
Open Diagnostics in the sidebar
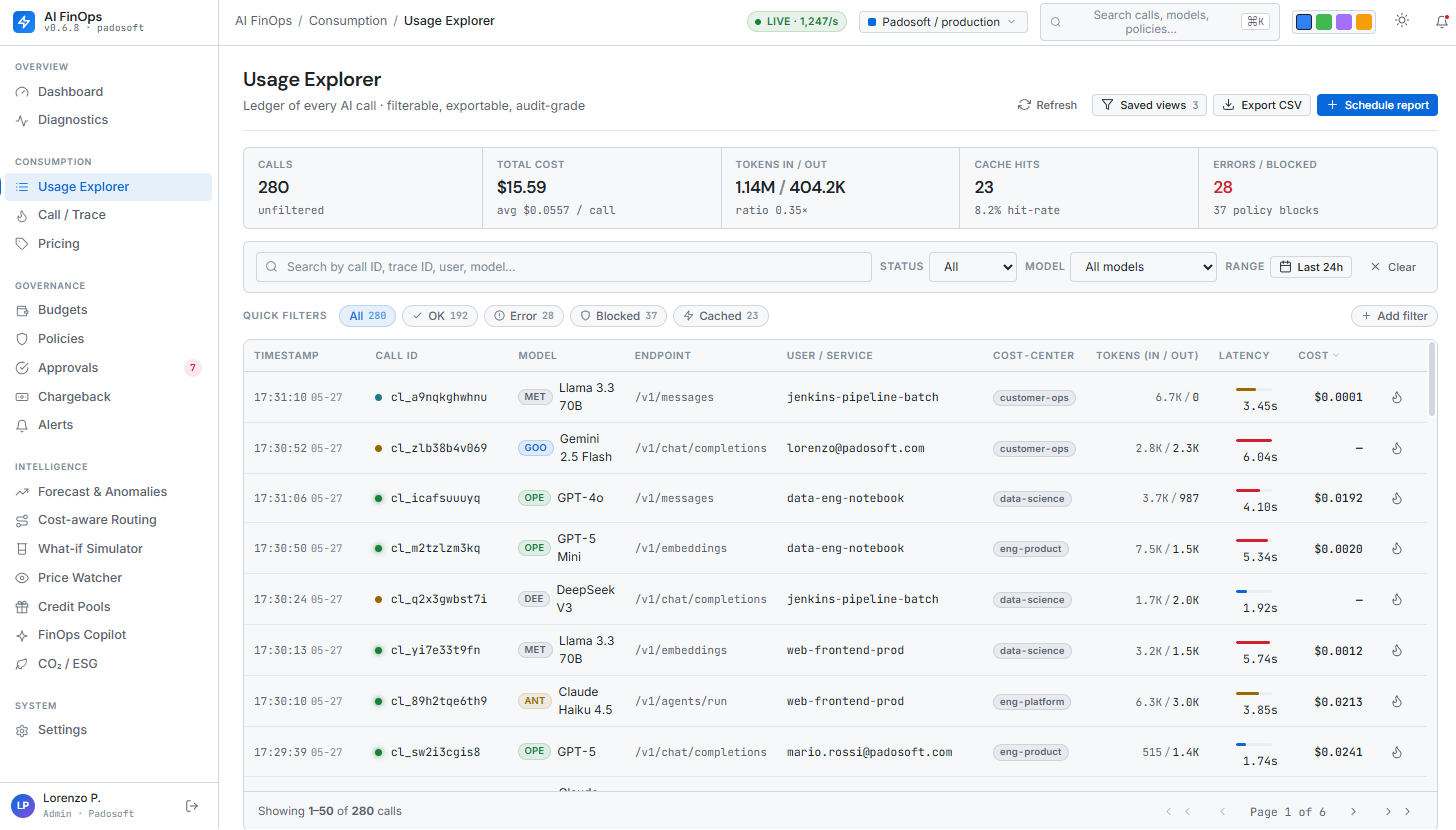coord(108,120)
